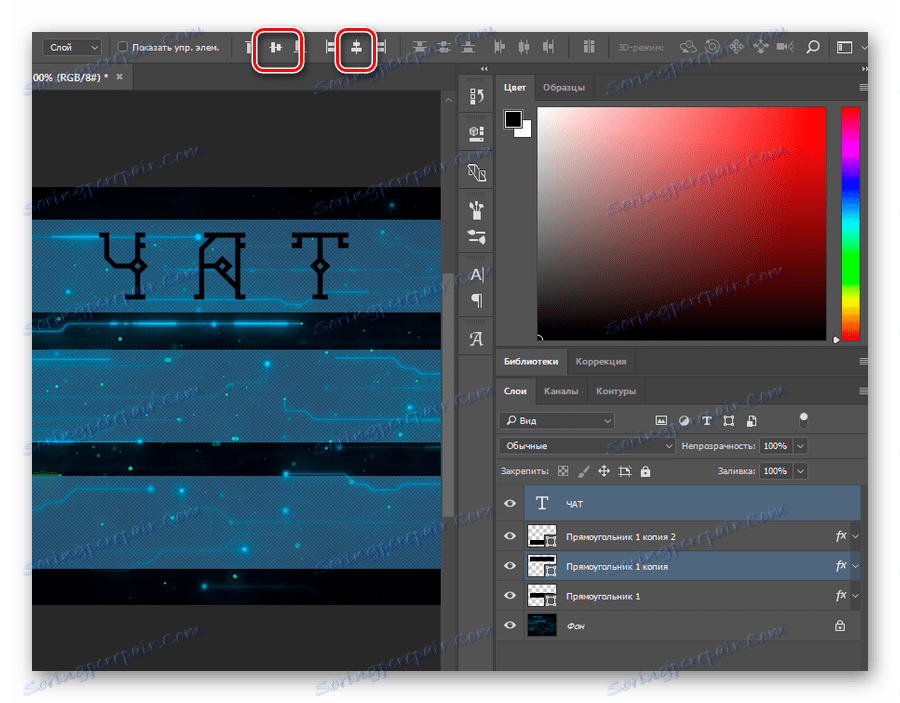Distribute layers by right edges
The height and width of the screenshot is (703, 900).
(x=549, y=48)
